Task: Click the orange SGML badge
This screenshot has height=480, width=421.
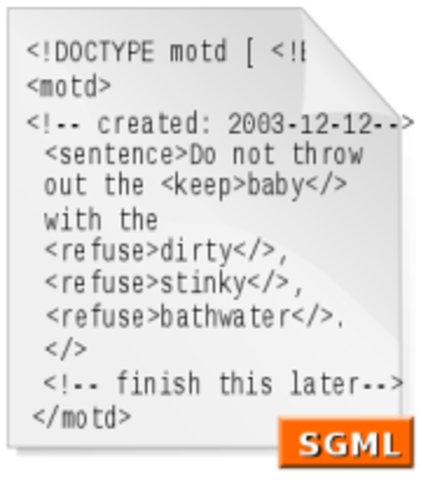Action: tap(346, 442)
